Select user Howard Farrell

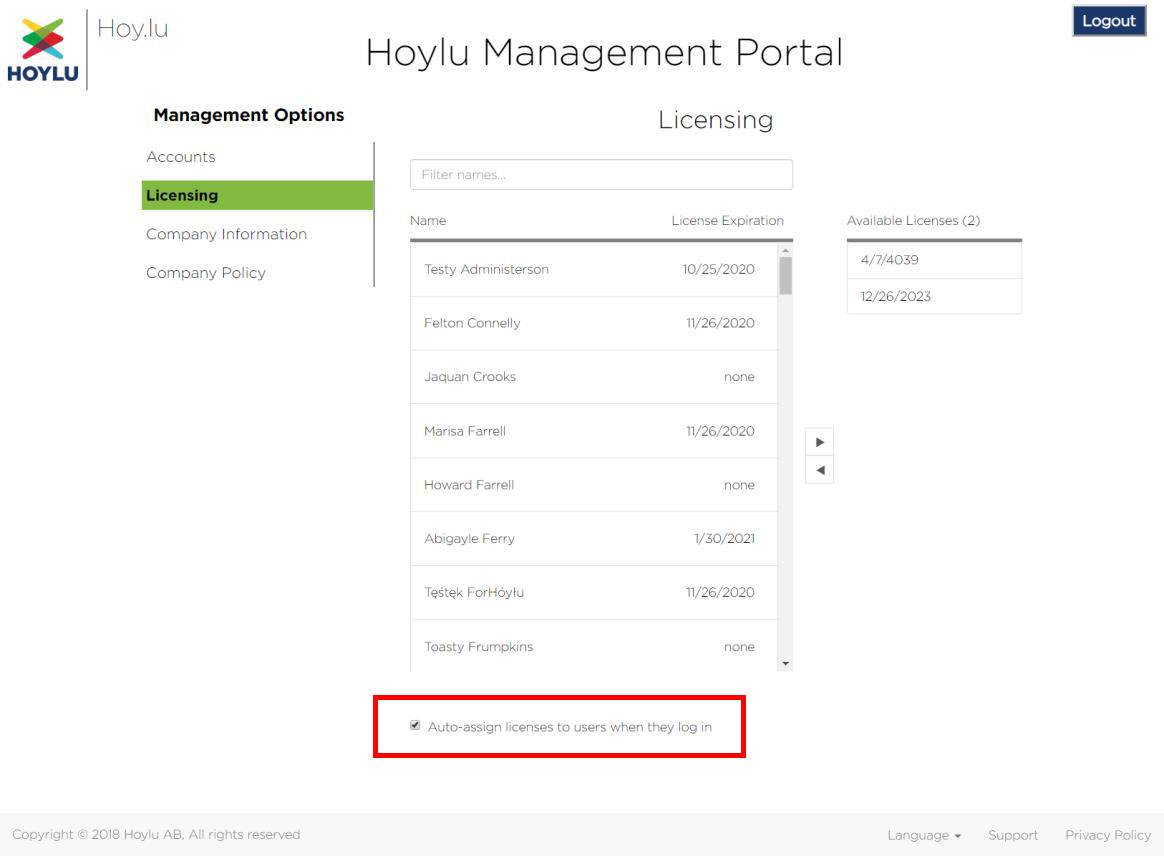coord(594,485)
